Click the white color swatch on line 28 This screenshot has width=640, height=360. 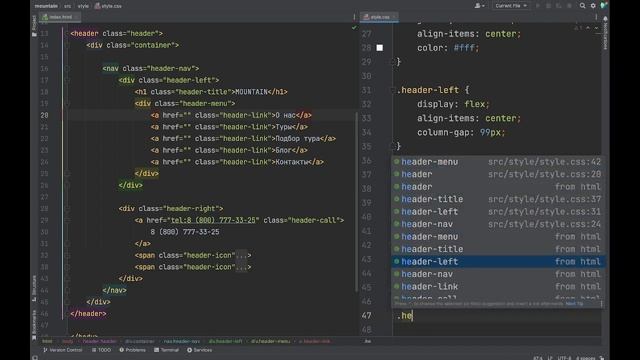pyautogui.click(x=380, y=48)
